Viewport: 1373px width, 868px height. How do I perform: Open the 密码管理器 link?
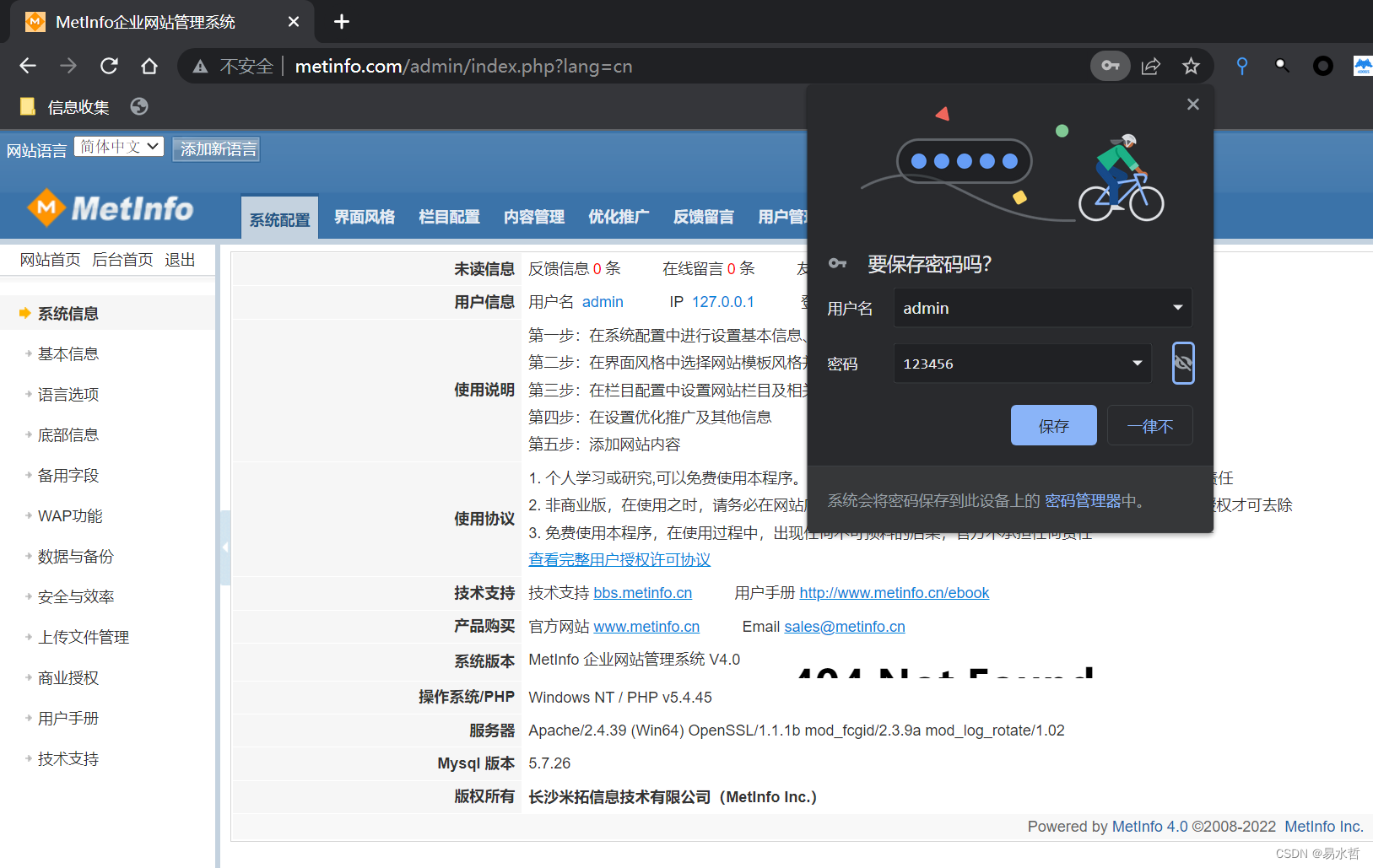coord(1083,501)
